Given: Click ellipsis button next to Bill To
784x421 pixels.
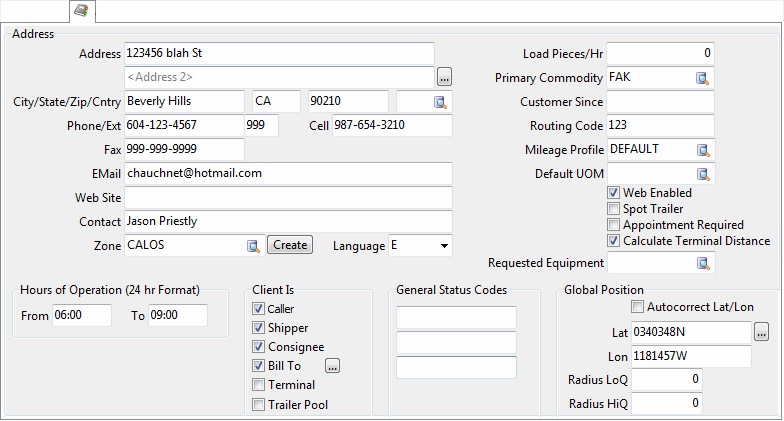Looking at the screenshot, I should pyautogui.click(x=332, y=366).
